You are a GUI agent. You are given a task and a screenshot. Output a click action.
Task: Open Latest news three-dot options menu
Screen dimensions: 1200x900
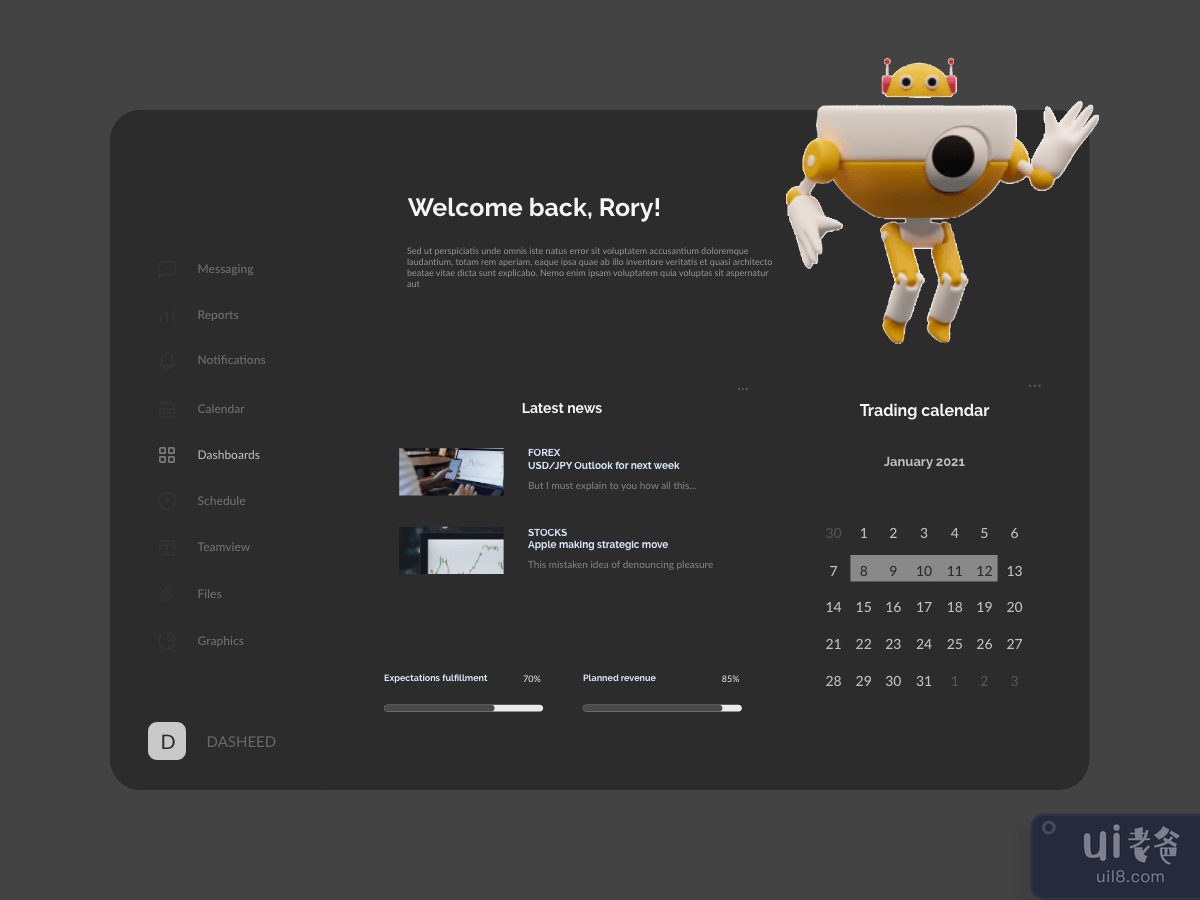pyautogui.click(x=743, y=388)
